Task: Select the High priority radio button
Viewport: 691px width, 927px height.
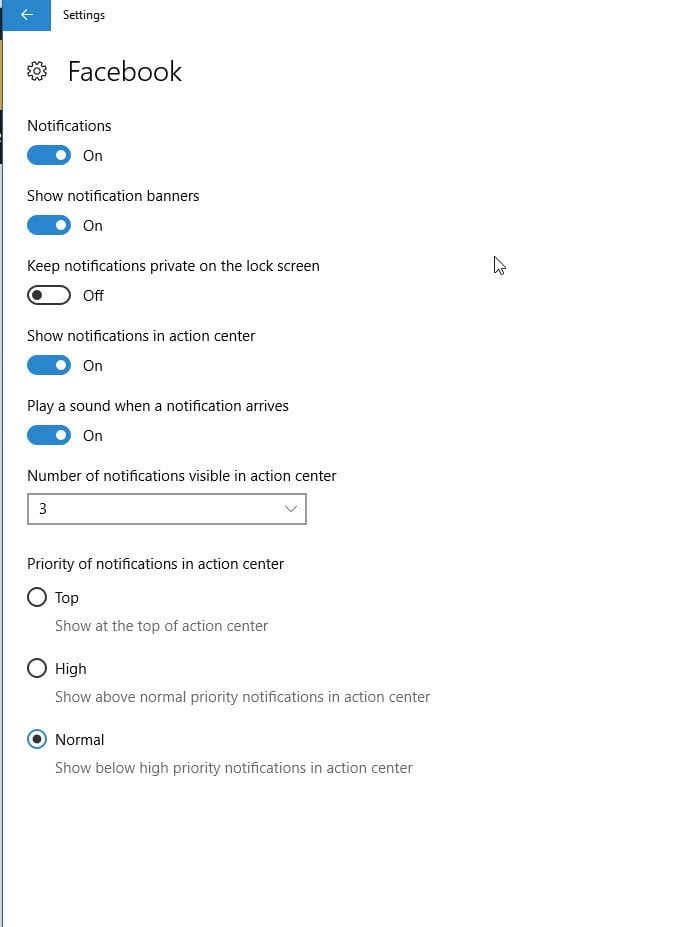Action: [37, 668]
